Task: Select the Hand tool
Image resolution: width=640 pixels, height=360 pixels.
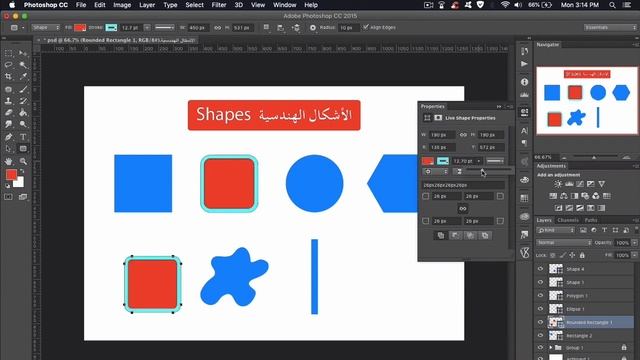Action: (x=9, y=161)
